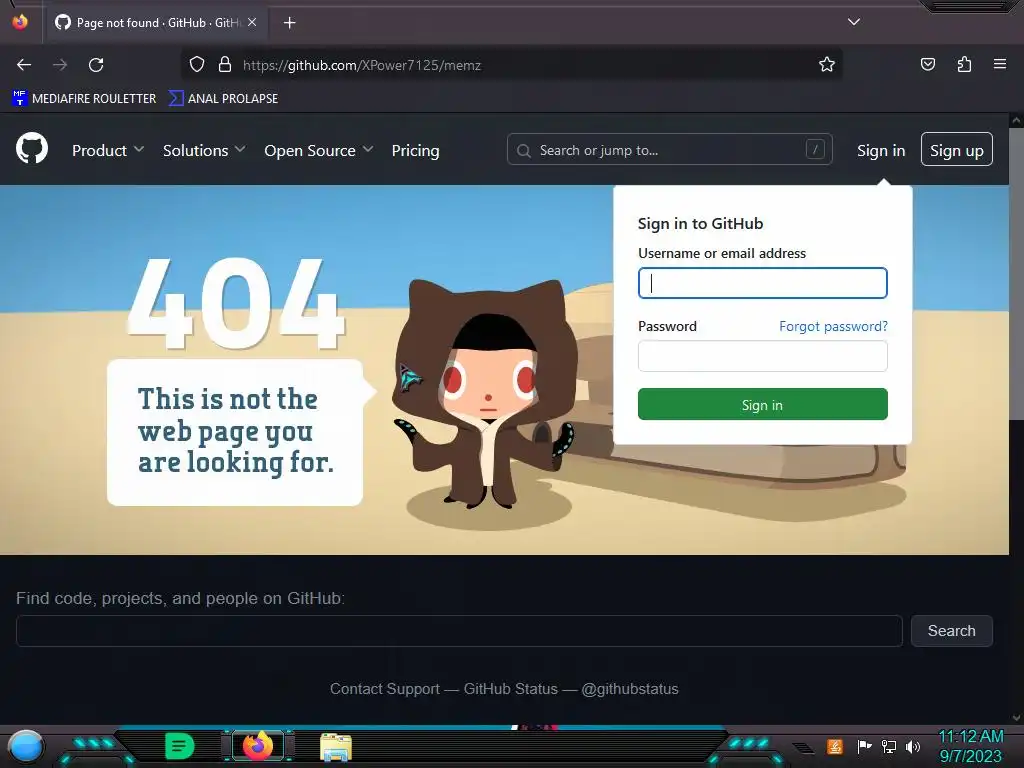Expand the Open Source dropdown menu
The width and height of the screenshot is (1024, 768).
point(319,150)
